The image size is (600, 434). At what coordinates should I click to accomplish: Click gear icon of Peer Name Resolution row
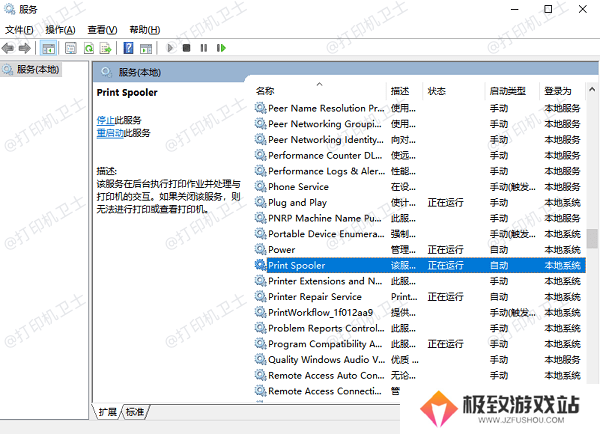tap(261, 108)
